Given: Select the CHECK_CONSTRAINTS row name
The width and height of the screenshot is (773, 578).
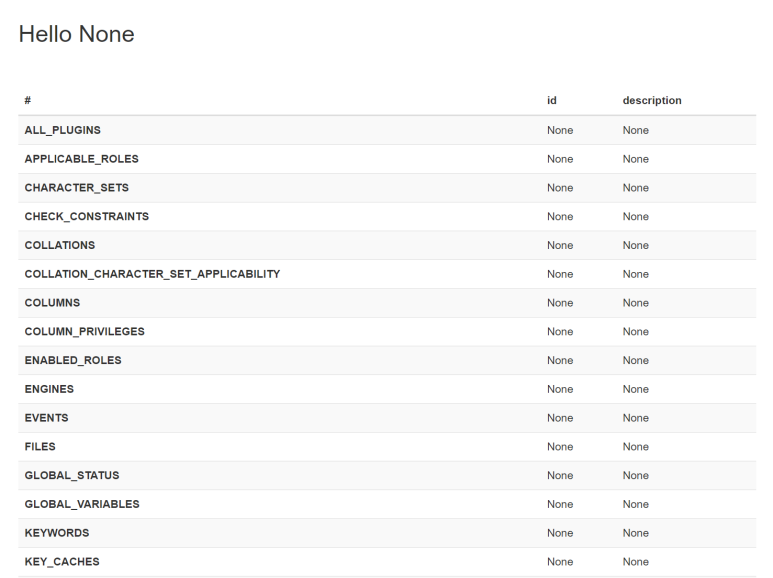Looking at the screenshot, I should [x=87, y=217].
